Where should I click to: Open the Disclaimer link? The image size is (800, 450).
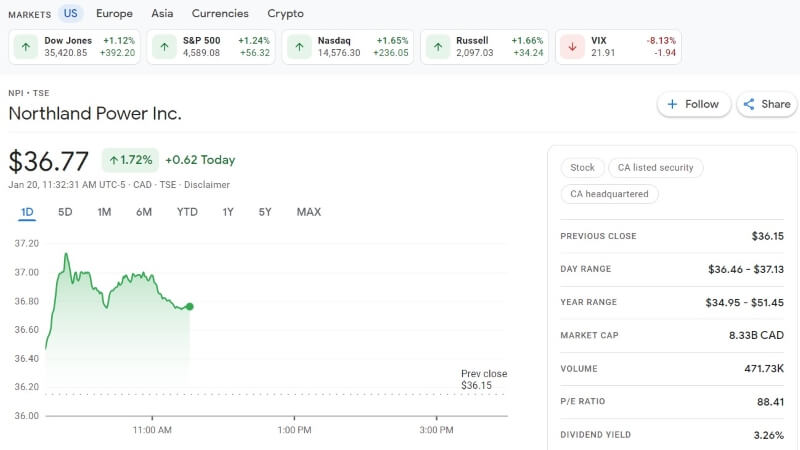pos(207,185)
